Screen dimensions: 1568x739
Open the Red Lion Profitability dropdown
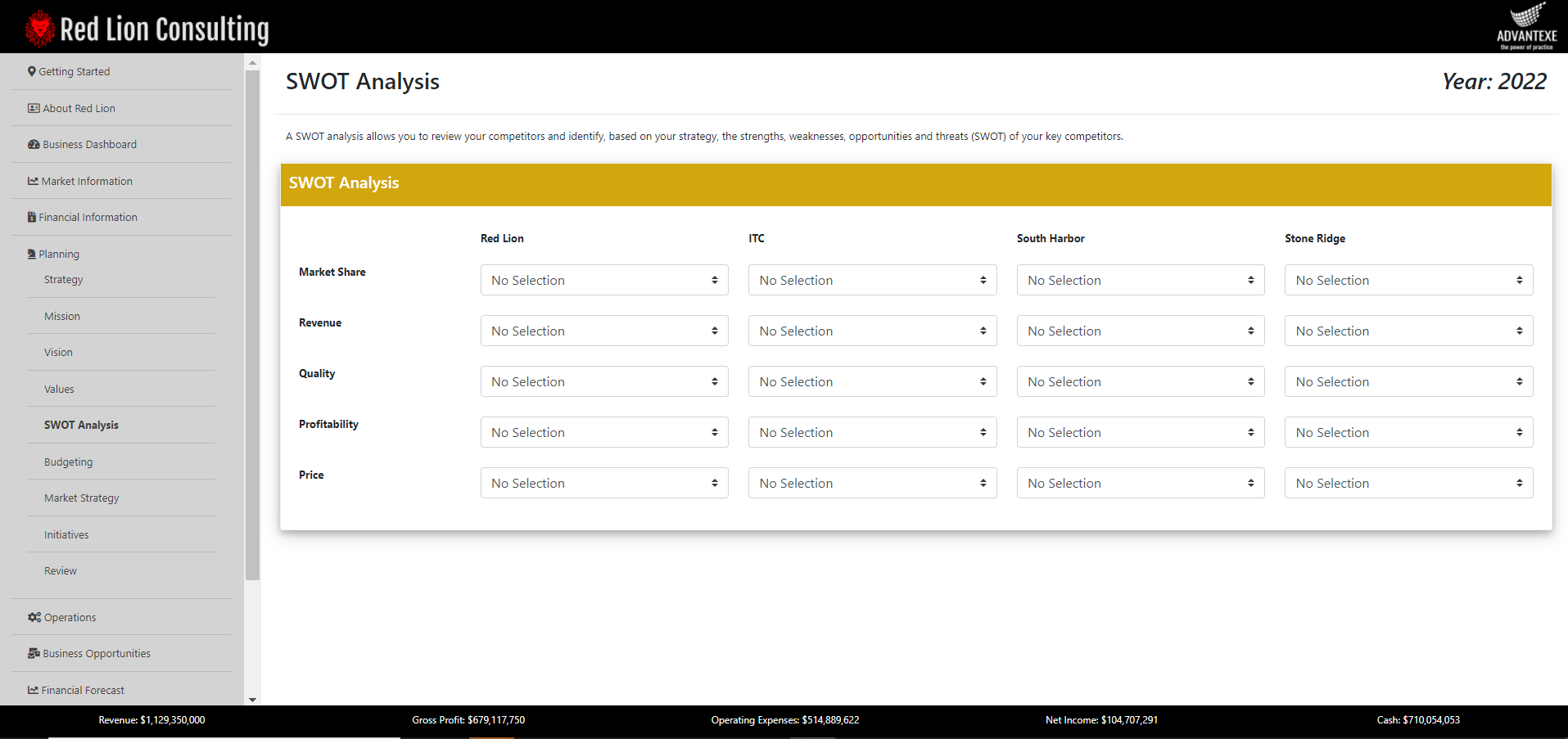coord(603,431)
